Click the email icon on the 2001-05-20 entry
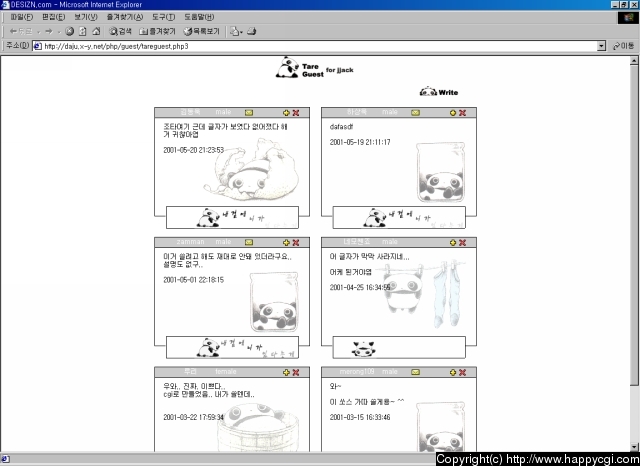The height and width of the screenshot is (466, 640). tap(249, 113)
